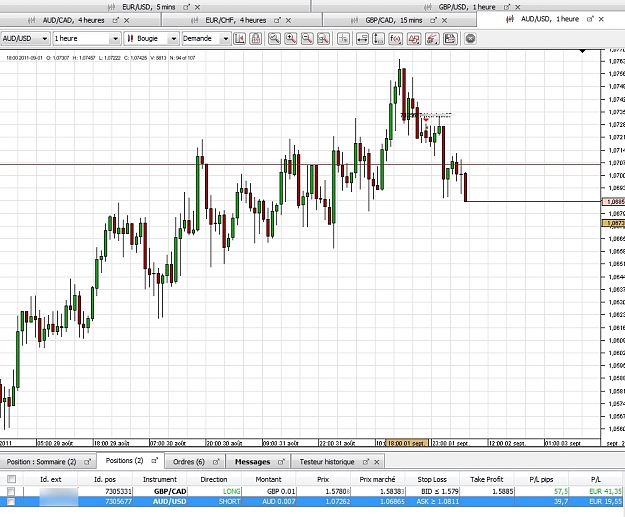
Task: Click the current price label on price axis
Action: (613, 202)
